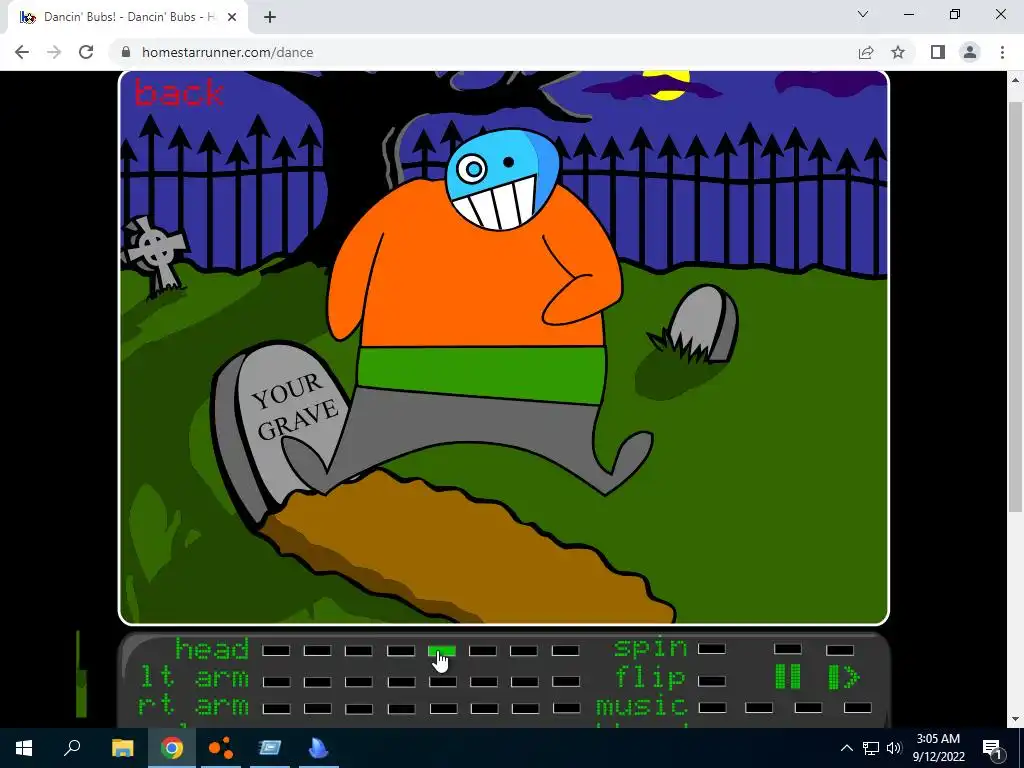The height and width of the screenshot is (768, 1024).
Task: Click the orange dots taskbar app
Action: [221, 748]
